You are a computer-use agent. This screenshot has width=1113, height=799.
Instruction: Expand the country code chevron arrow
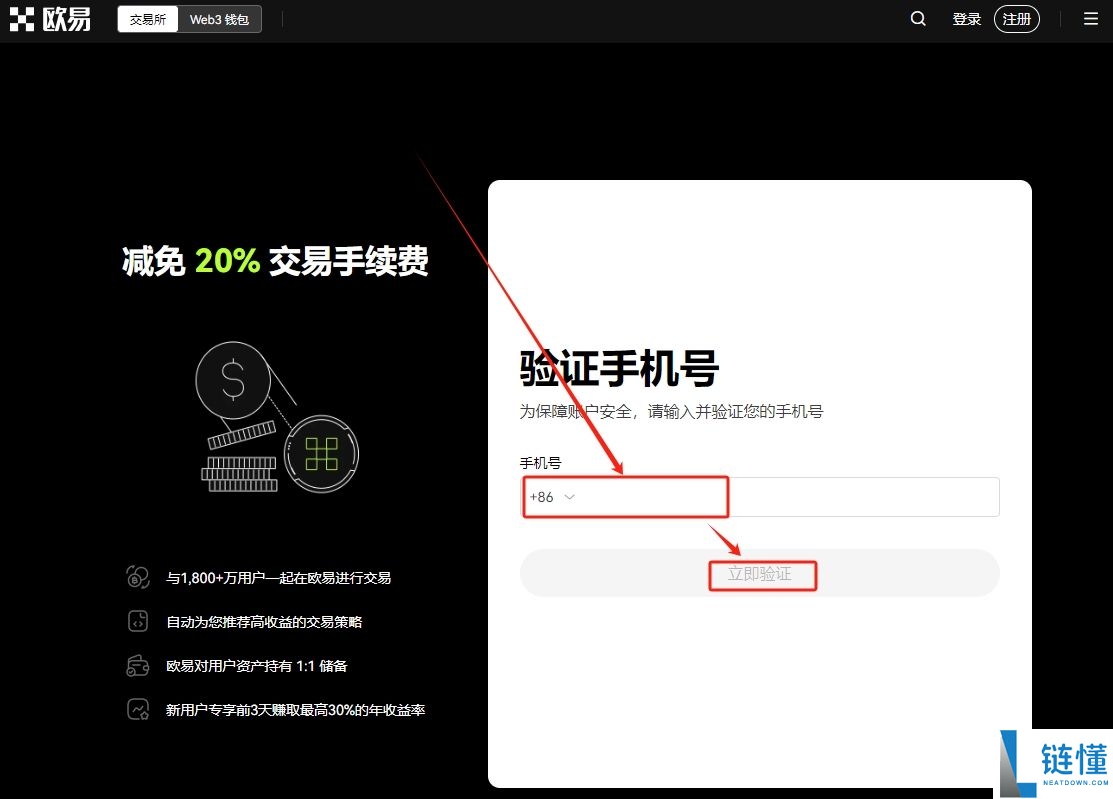[x=570, y=497]
